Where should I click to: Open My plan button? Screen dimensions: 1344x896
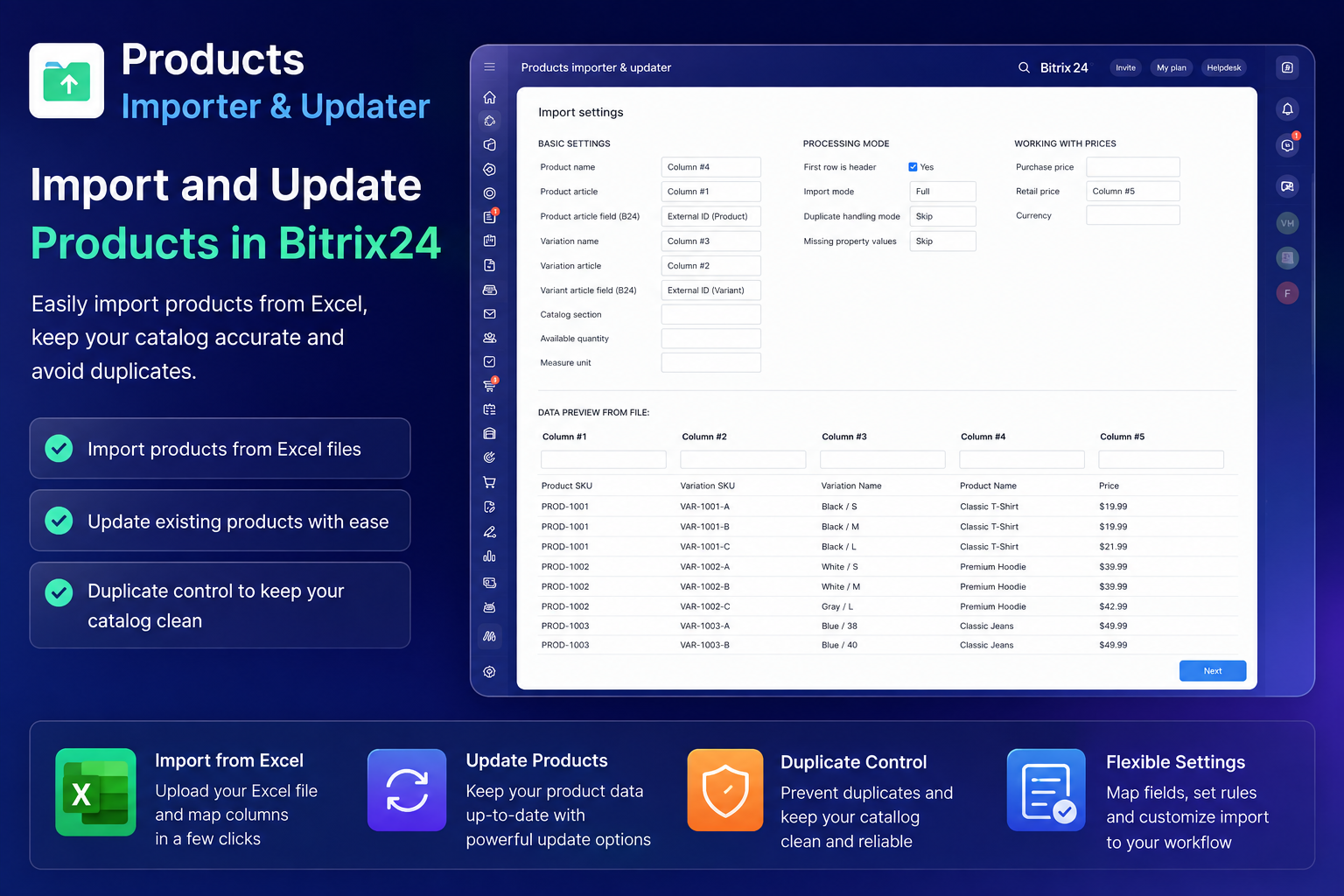[x=1171, y=67]
